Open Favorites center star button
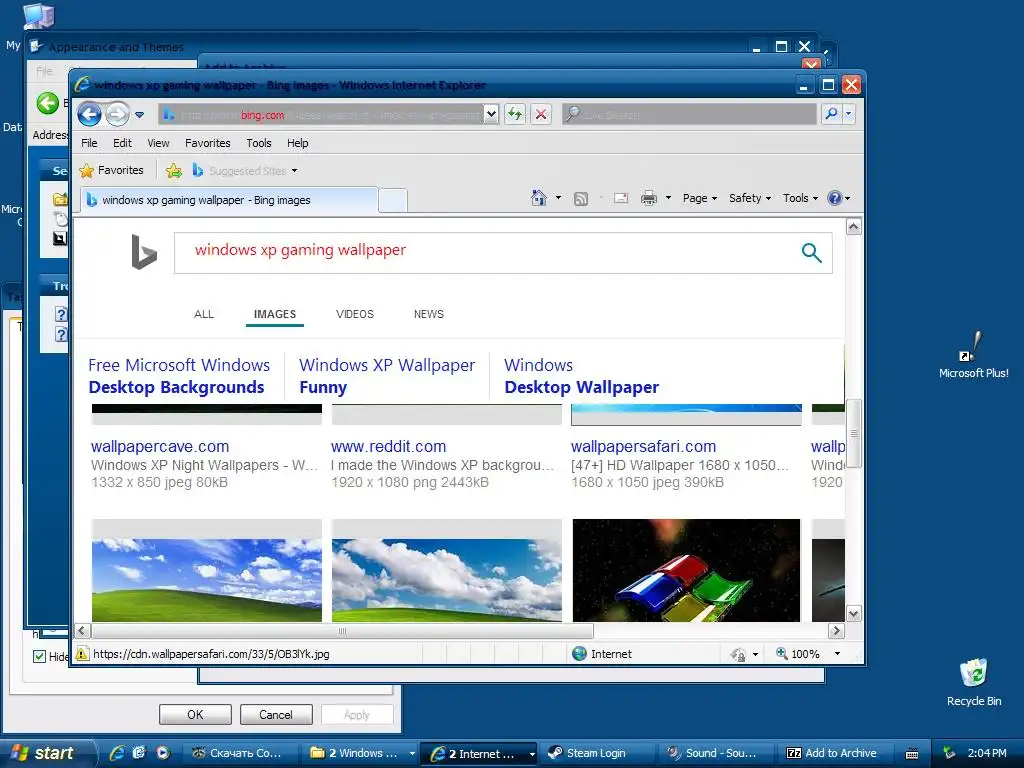This screenshot has width=1024, height=768. 111,170
